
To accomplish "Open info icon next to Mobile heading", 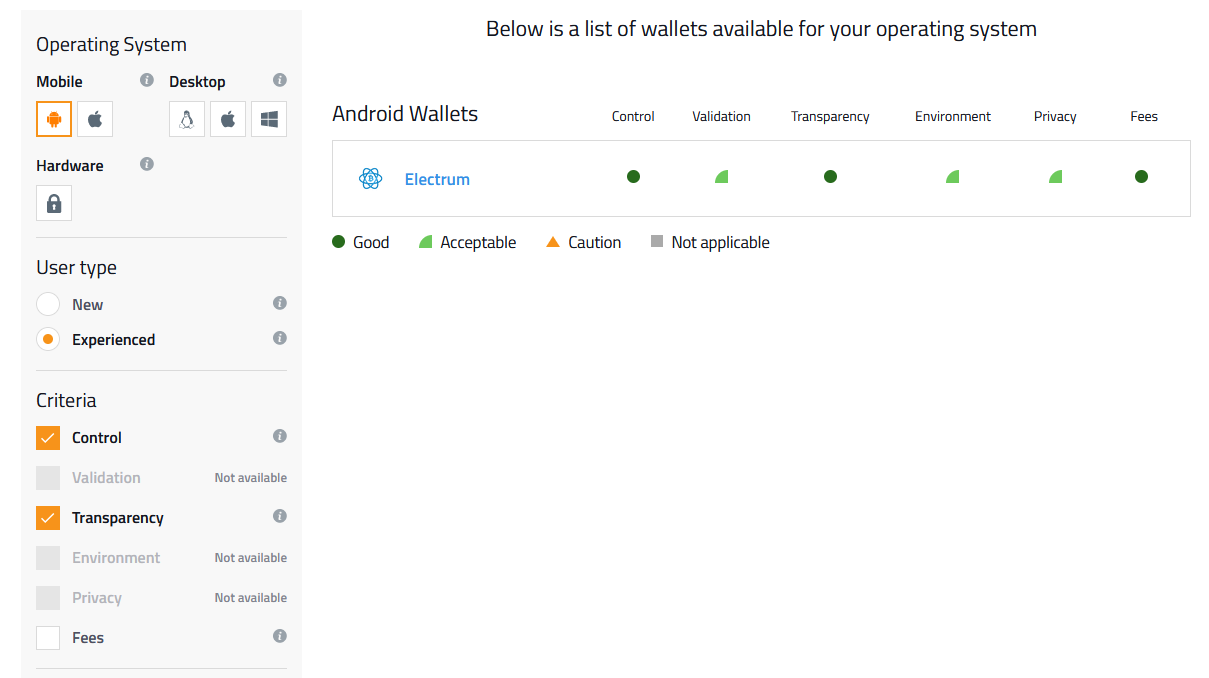I will (x=147, y=80).
